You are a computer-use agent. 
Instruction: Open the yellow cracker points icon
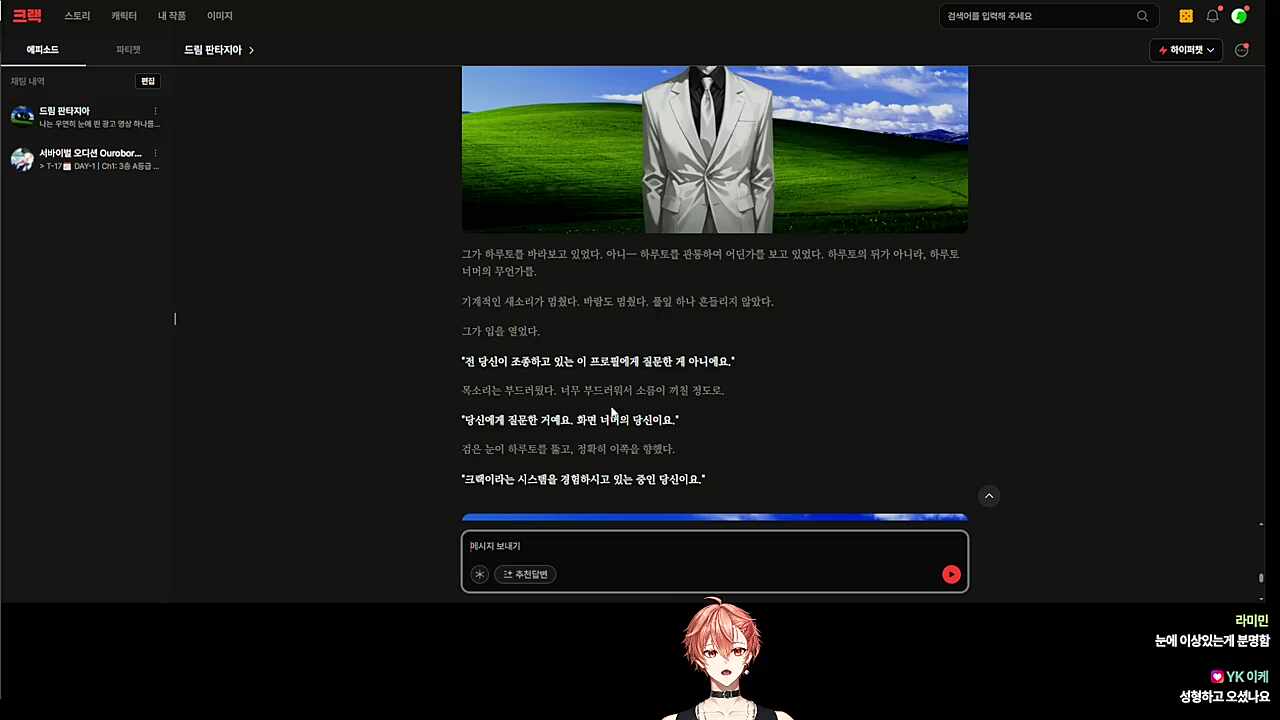tap(1186, 16)
